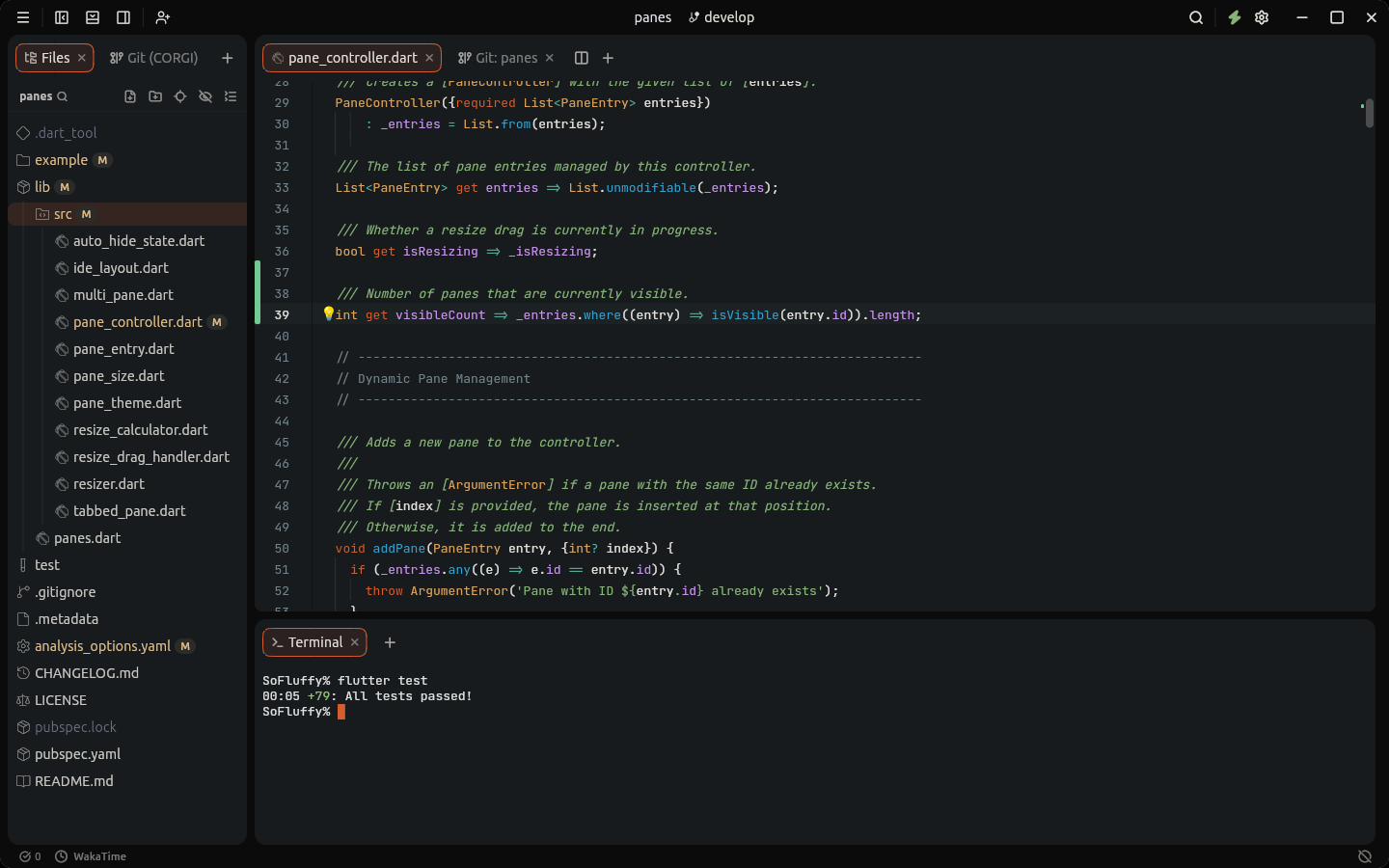Open analysis_options.yaml file
Screen dimensions: 1389x868
[127, 646]
